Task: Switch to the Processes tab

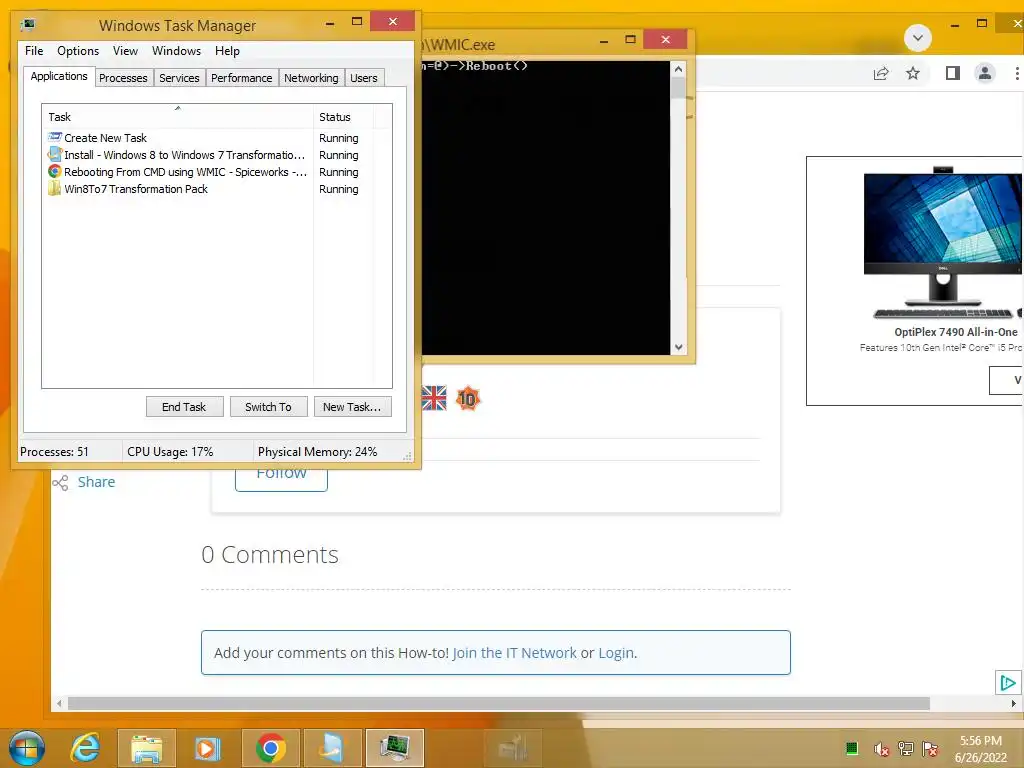Action: (123, 78)
